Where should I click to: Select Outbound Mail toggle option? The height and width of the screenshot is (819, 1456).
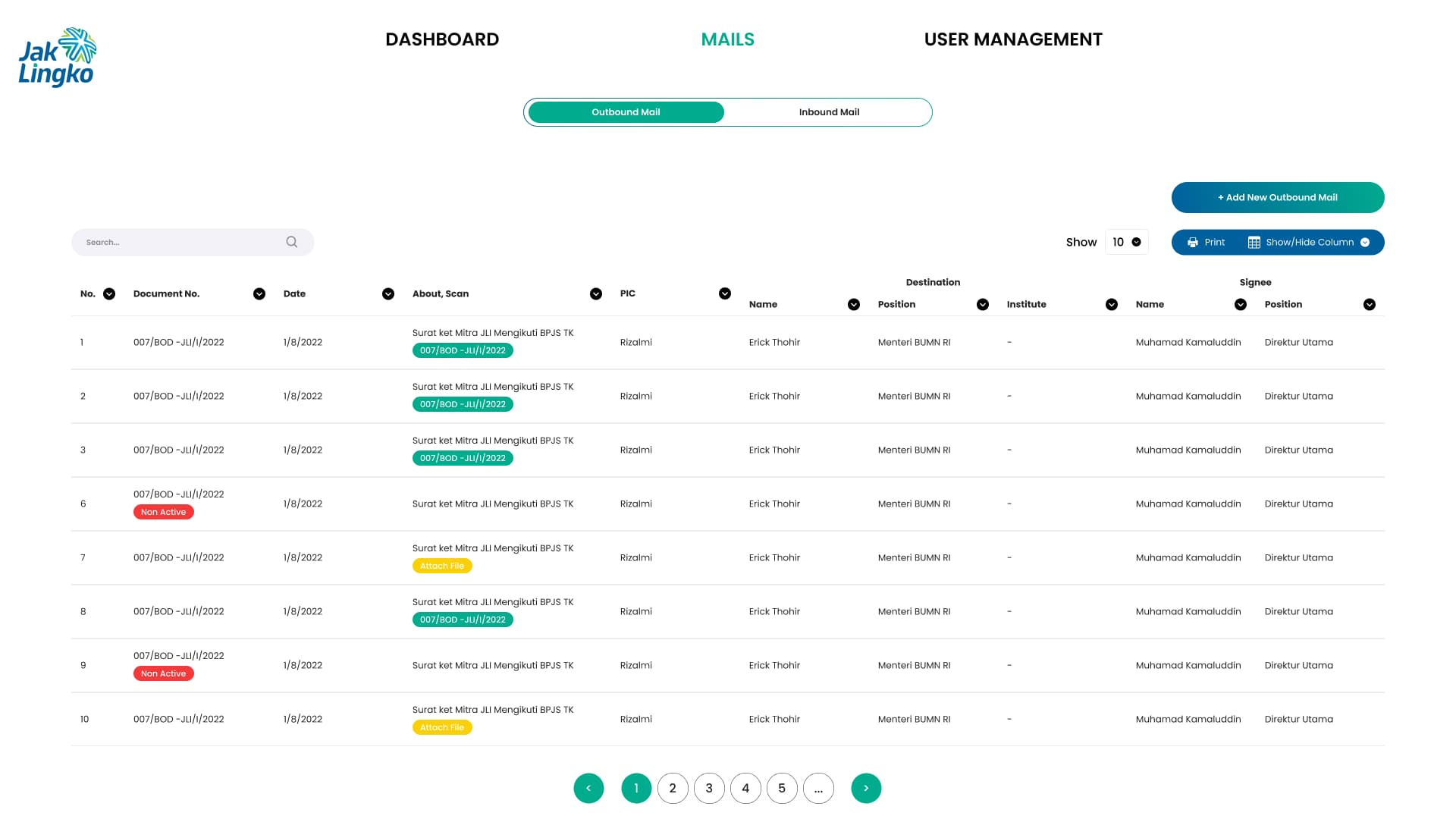(x=626, y=112)
